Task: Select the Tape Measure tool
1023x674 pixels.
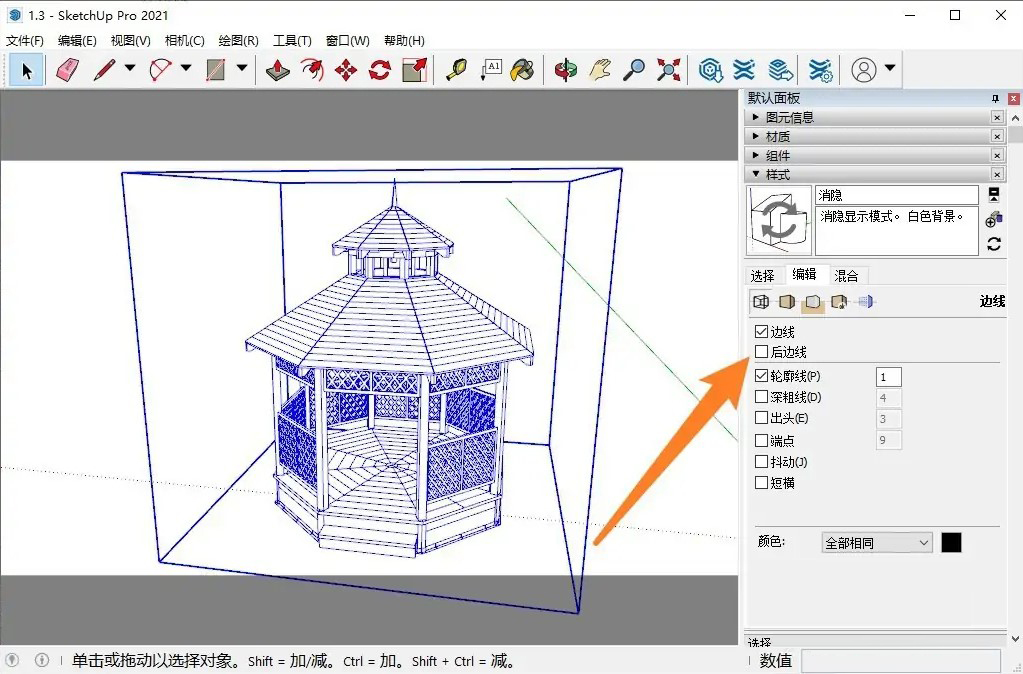Action: (456, 70)
